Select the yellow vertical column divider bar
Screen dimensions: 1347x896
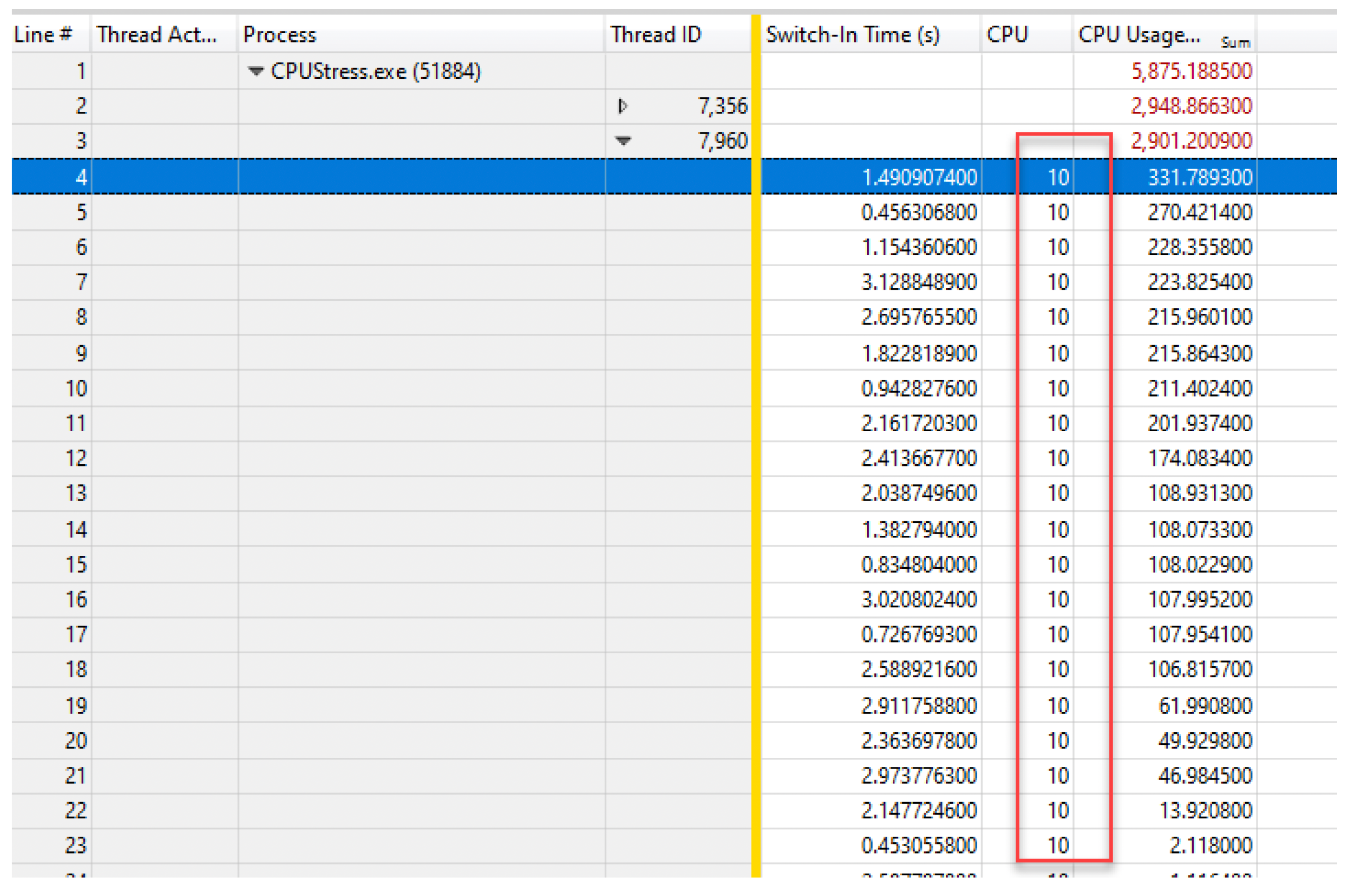(x=756, y=446)
